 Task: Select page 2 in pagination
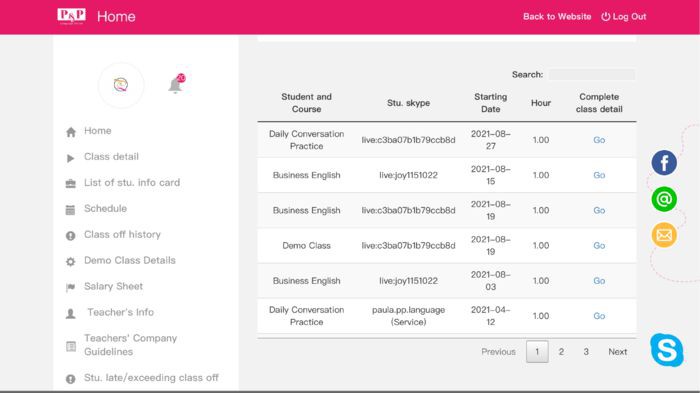561,351
